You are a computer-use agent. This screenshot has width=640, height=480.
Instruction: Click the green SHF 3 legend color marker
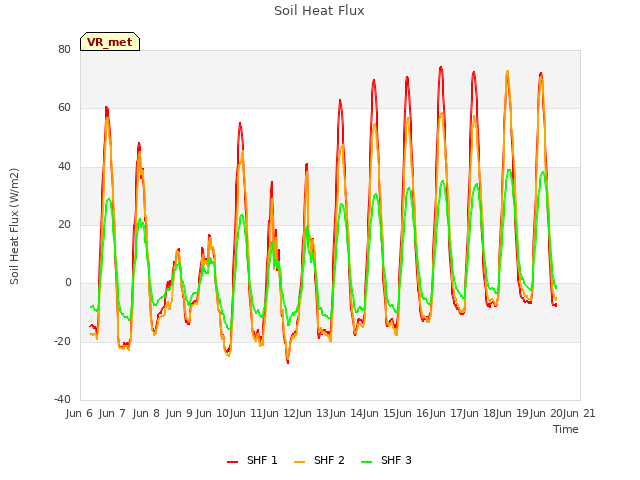click(x=367, y=462)
